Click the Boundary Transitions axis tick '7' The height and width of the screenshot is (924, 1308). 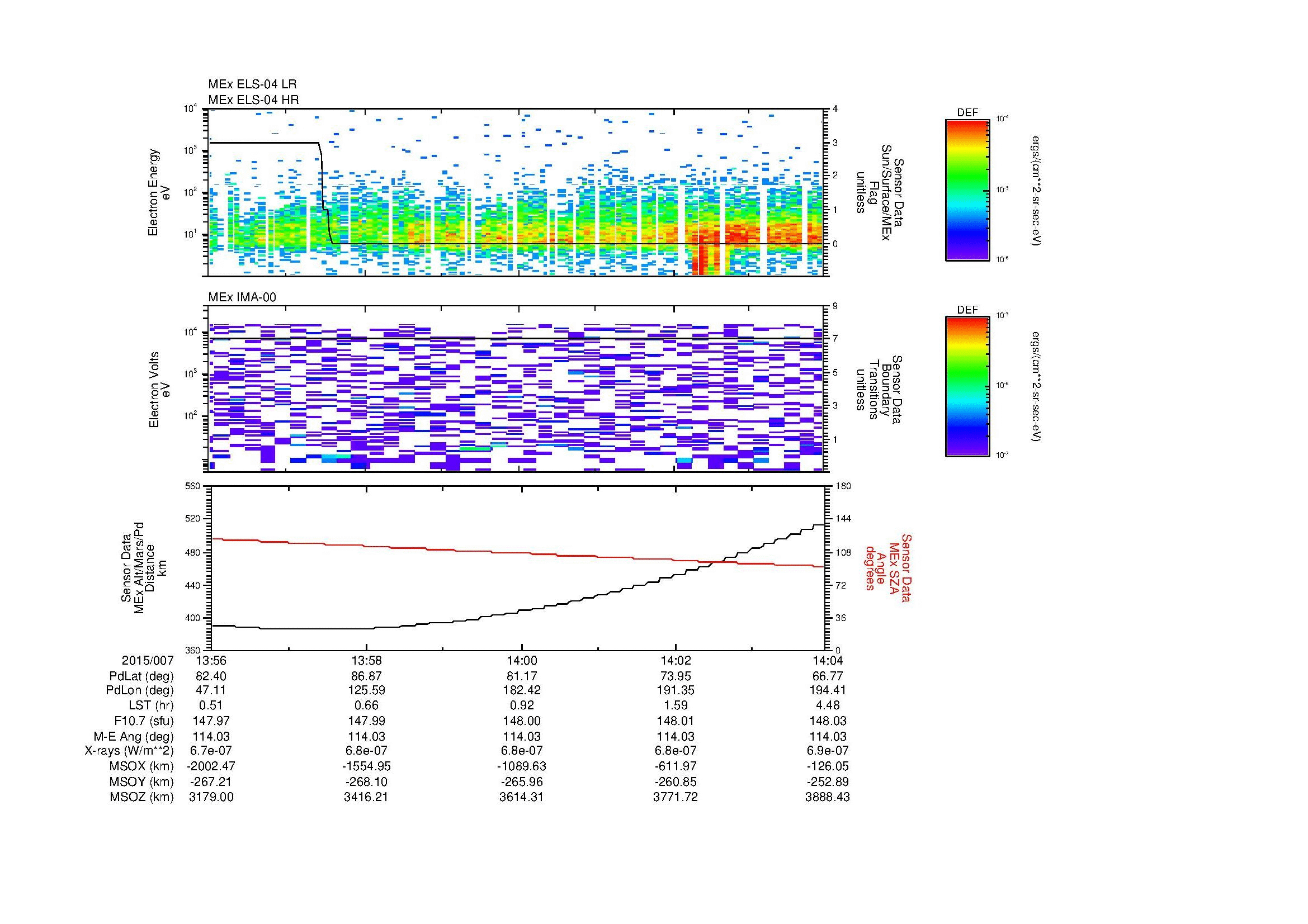(835, 339)
